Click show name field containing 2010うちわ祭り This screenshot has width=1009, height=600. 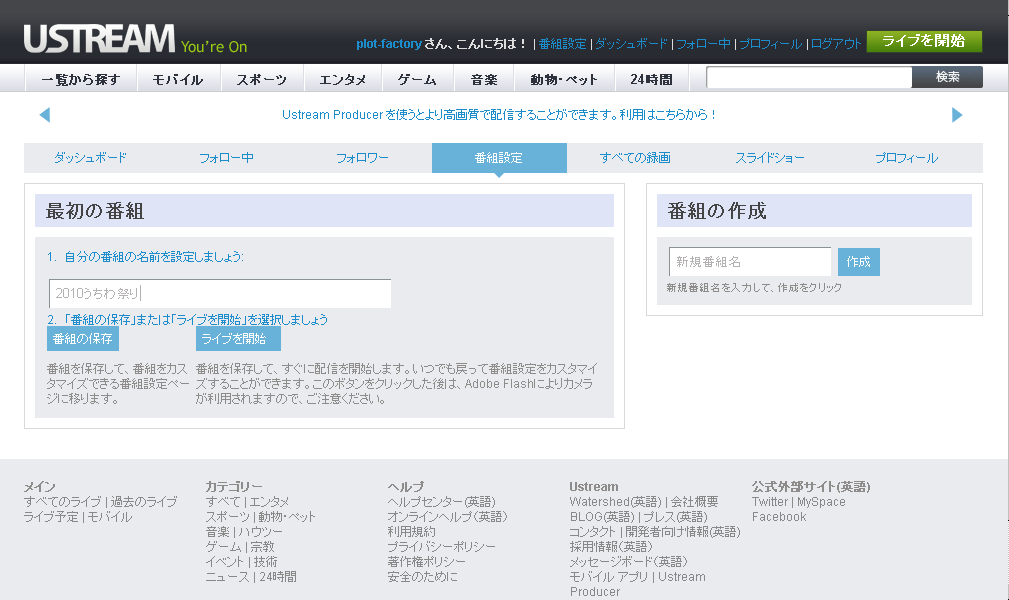[220, 294]
